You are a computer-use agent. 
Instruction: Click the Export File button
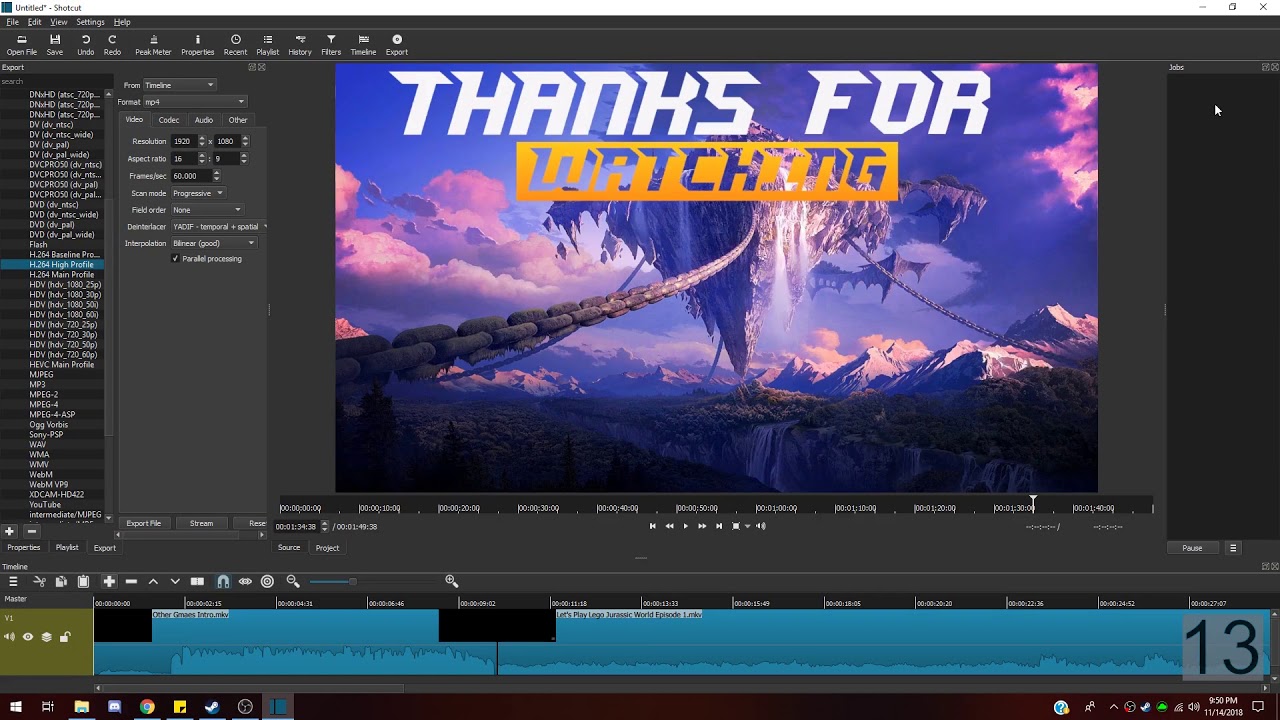[x=143, y=523]
